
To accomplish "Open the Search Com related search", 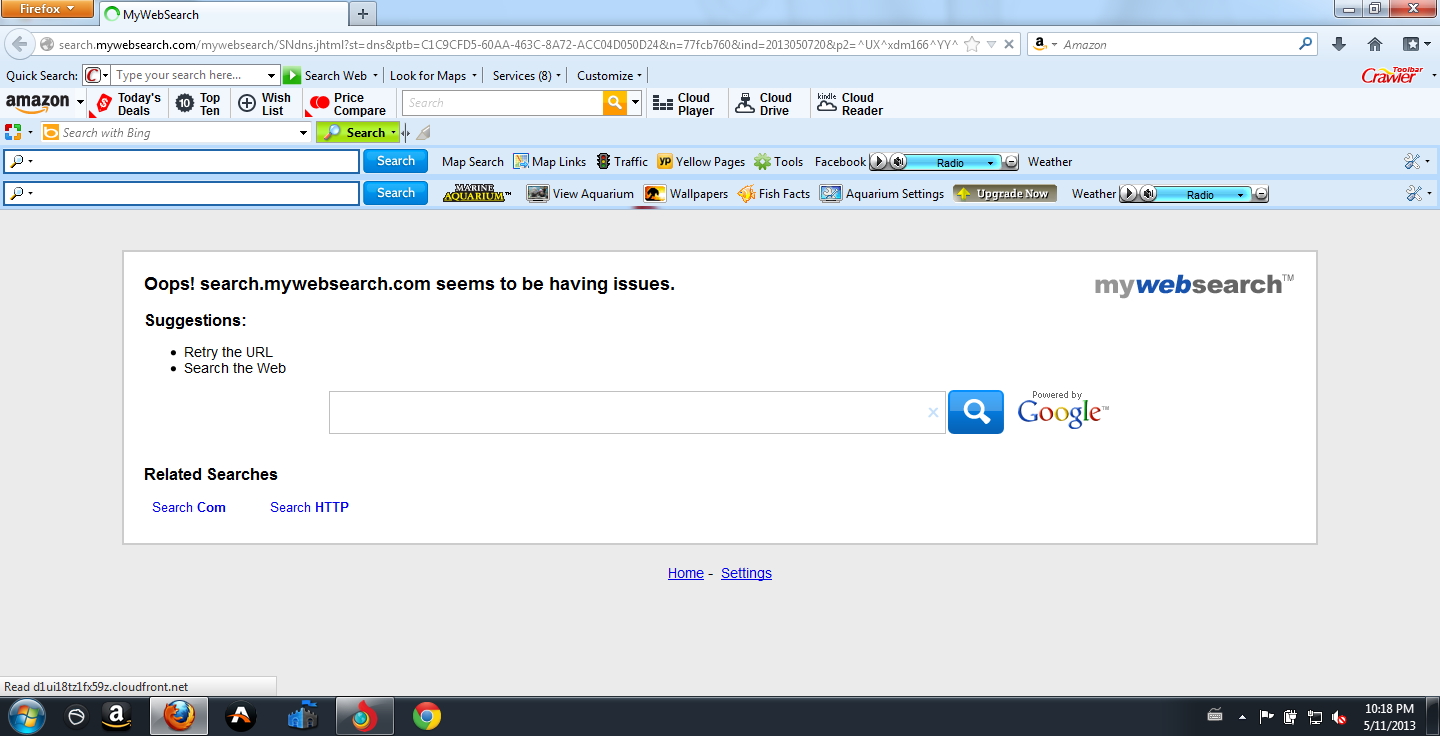I will click(189, 507).
